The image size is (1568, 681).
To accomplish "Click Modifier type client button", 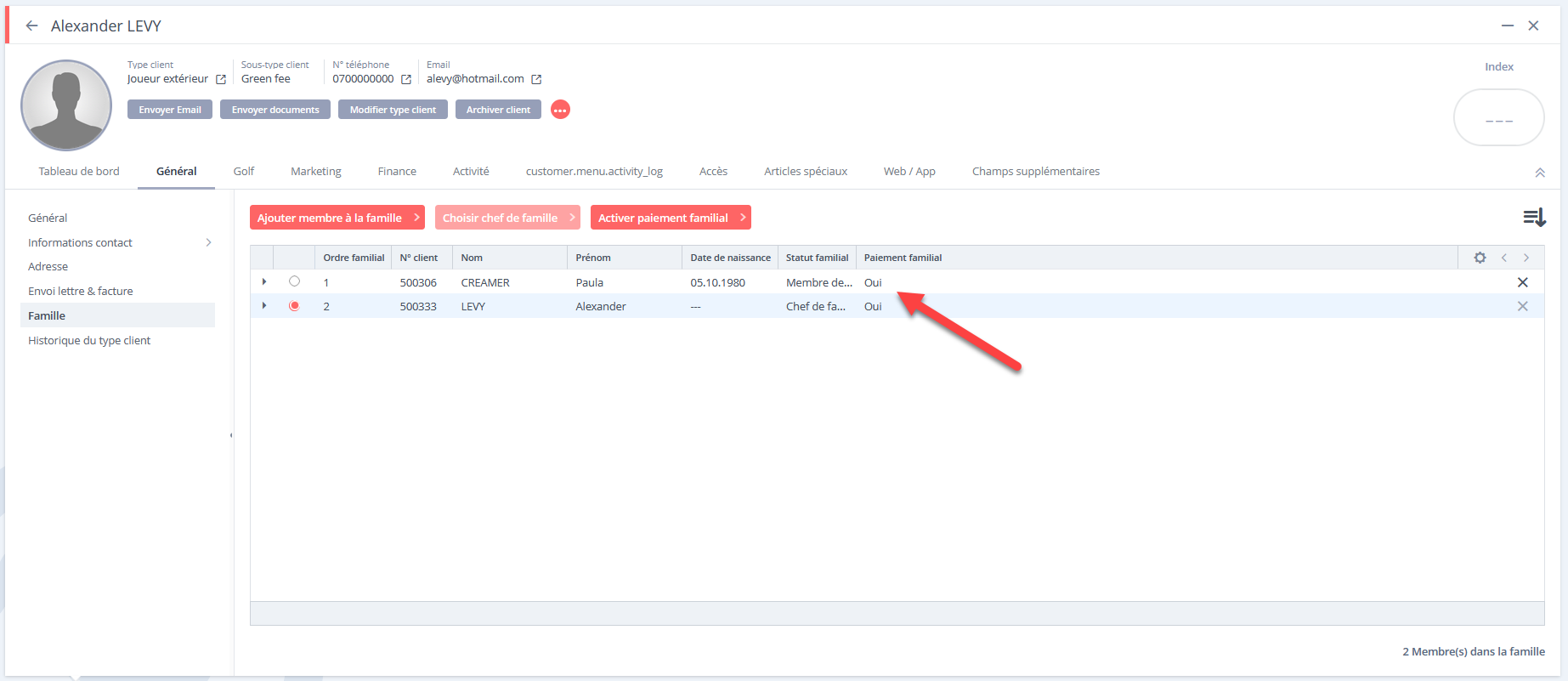I will (393, 110).
